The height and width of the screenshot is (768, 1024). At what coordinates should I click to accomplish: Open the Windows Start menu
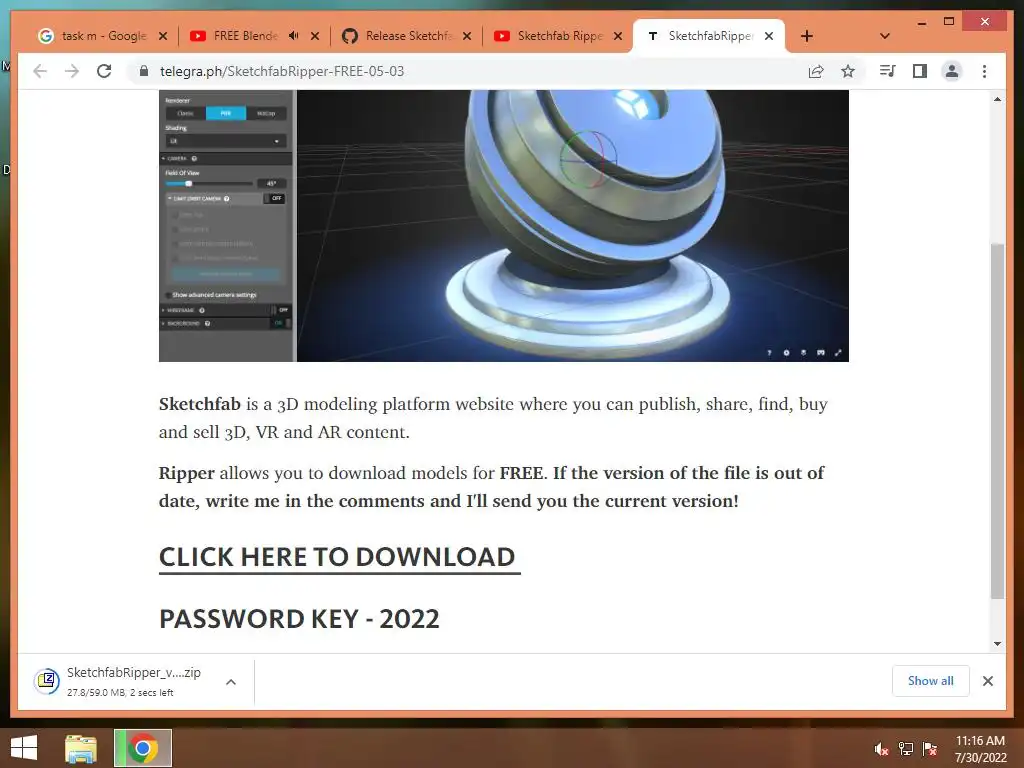pos(24,748)
